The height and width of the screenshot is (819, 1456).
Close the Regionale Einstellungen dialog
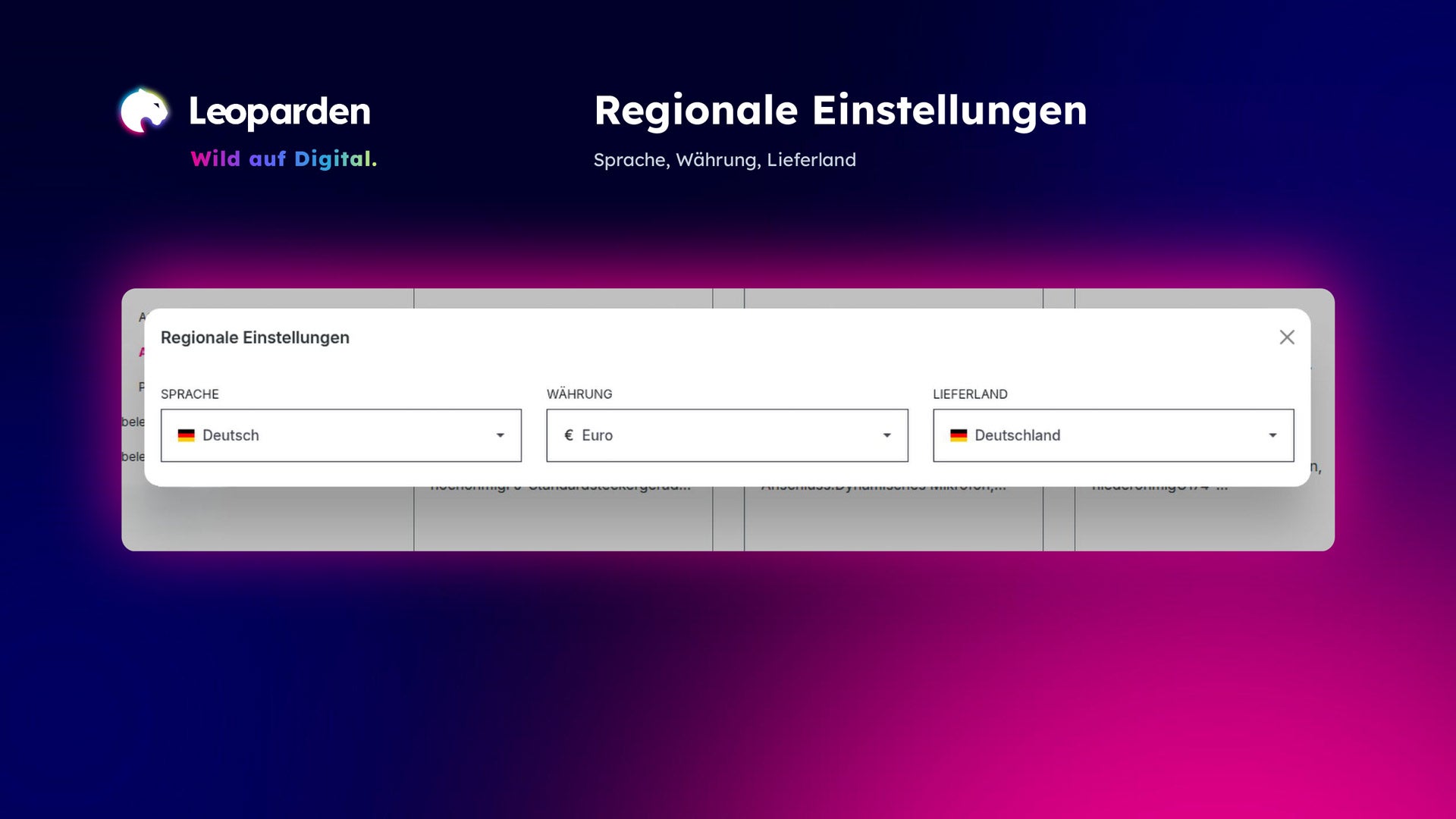pyautogui.click(x=1287, y=337)
